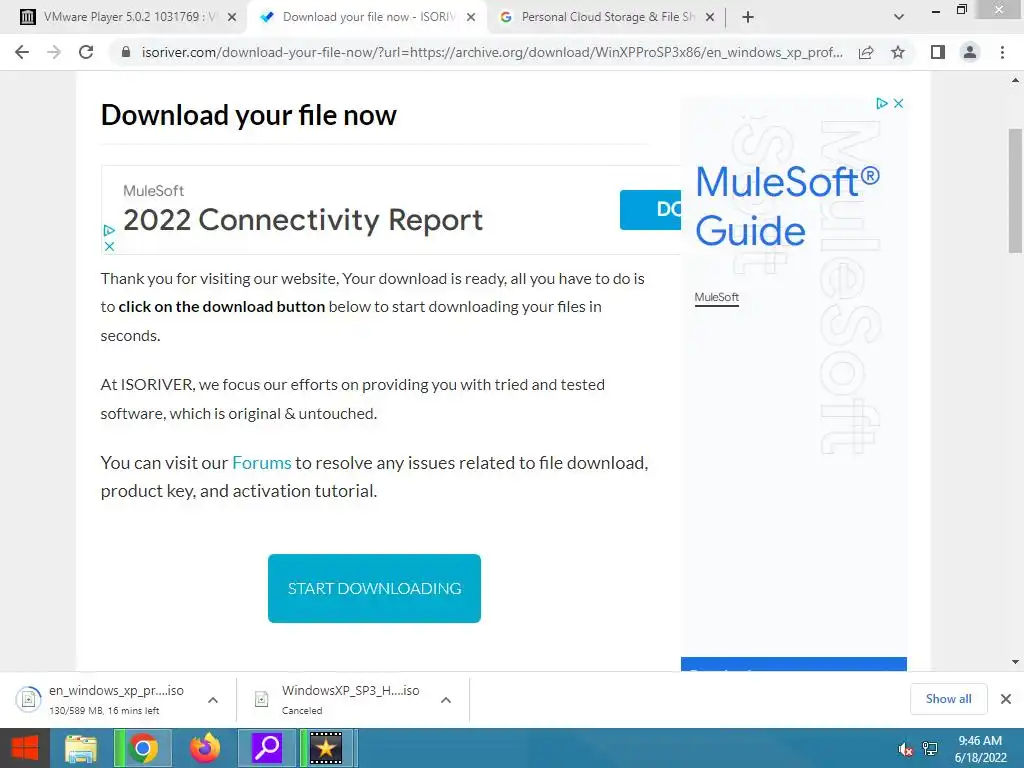Open File Explorer from taskbar

81,748
